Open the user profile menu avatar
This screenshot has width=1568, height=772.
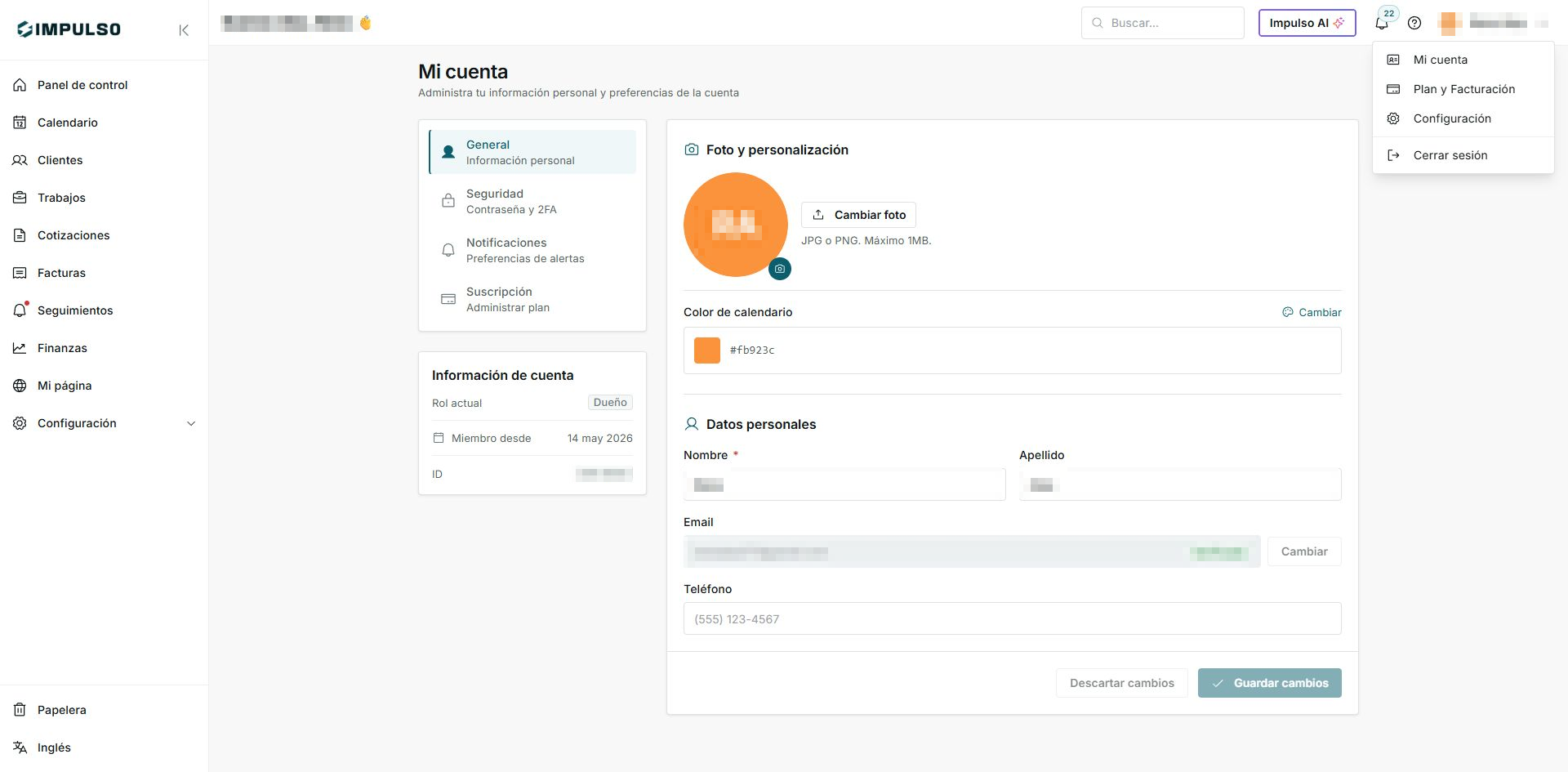(x=1450, y=23)
